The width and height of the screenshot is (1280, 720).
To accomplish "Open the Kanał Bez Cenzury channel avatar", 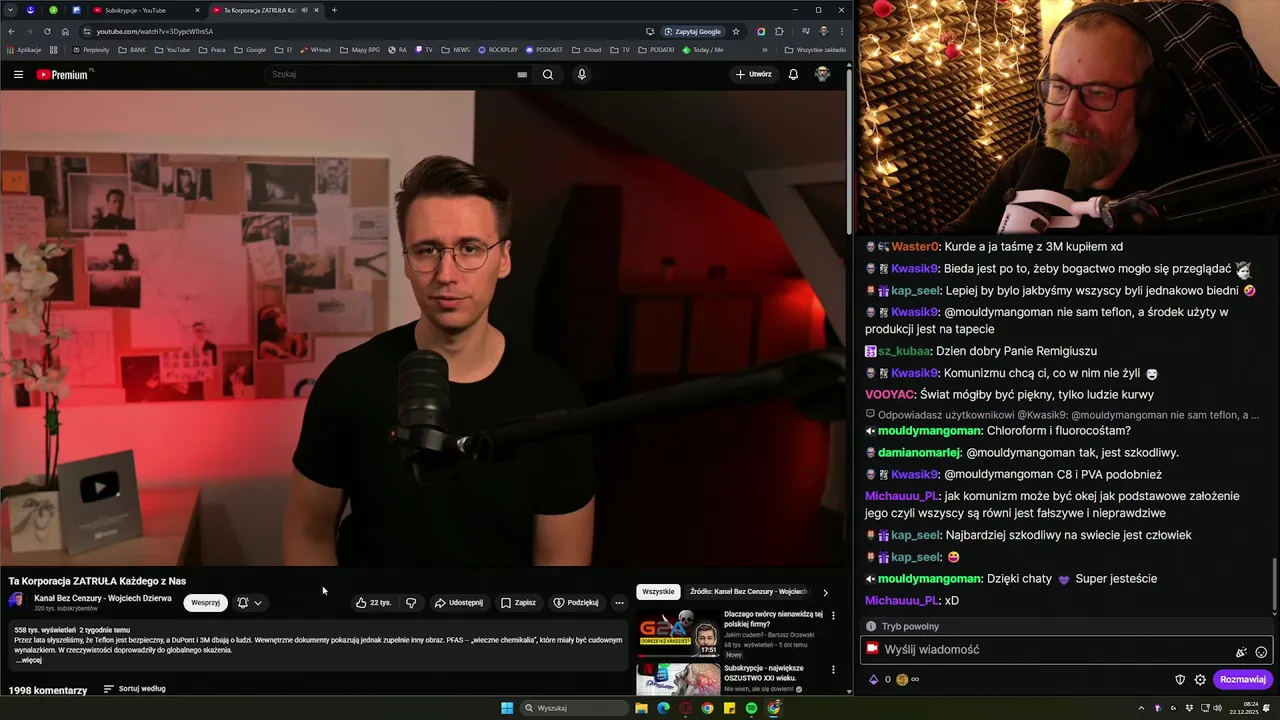I will coord(16,601).
